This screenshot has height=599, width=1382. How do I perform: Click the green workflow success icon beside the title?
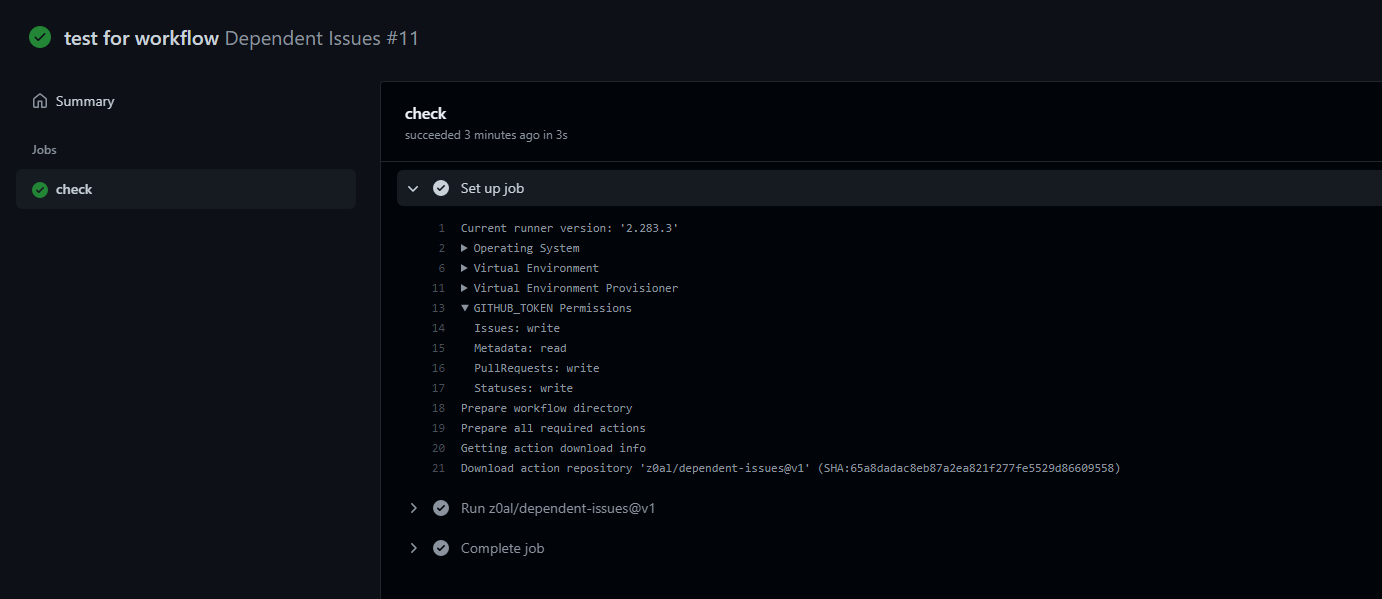[x=40, y=37]
